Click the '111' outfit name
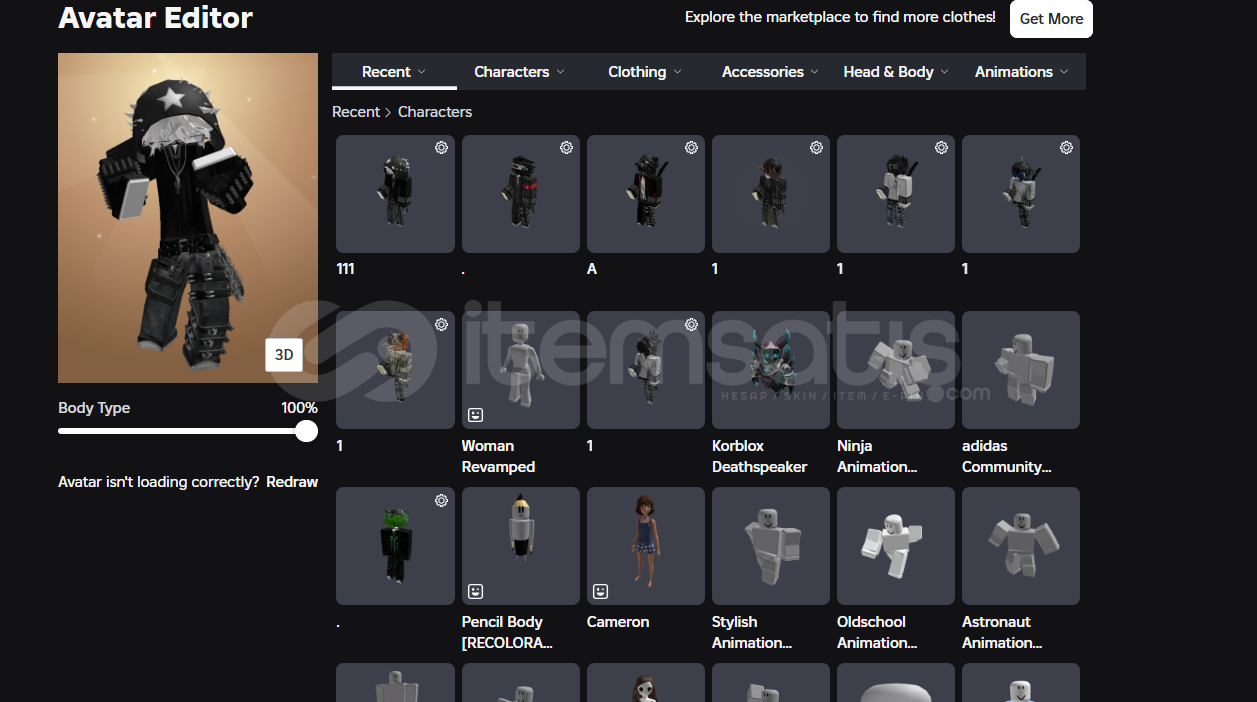 coord(346,269)
